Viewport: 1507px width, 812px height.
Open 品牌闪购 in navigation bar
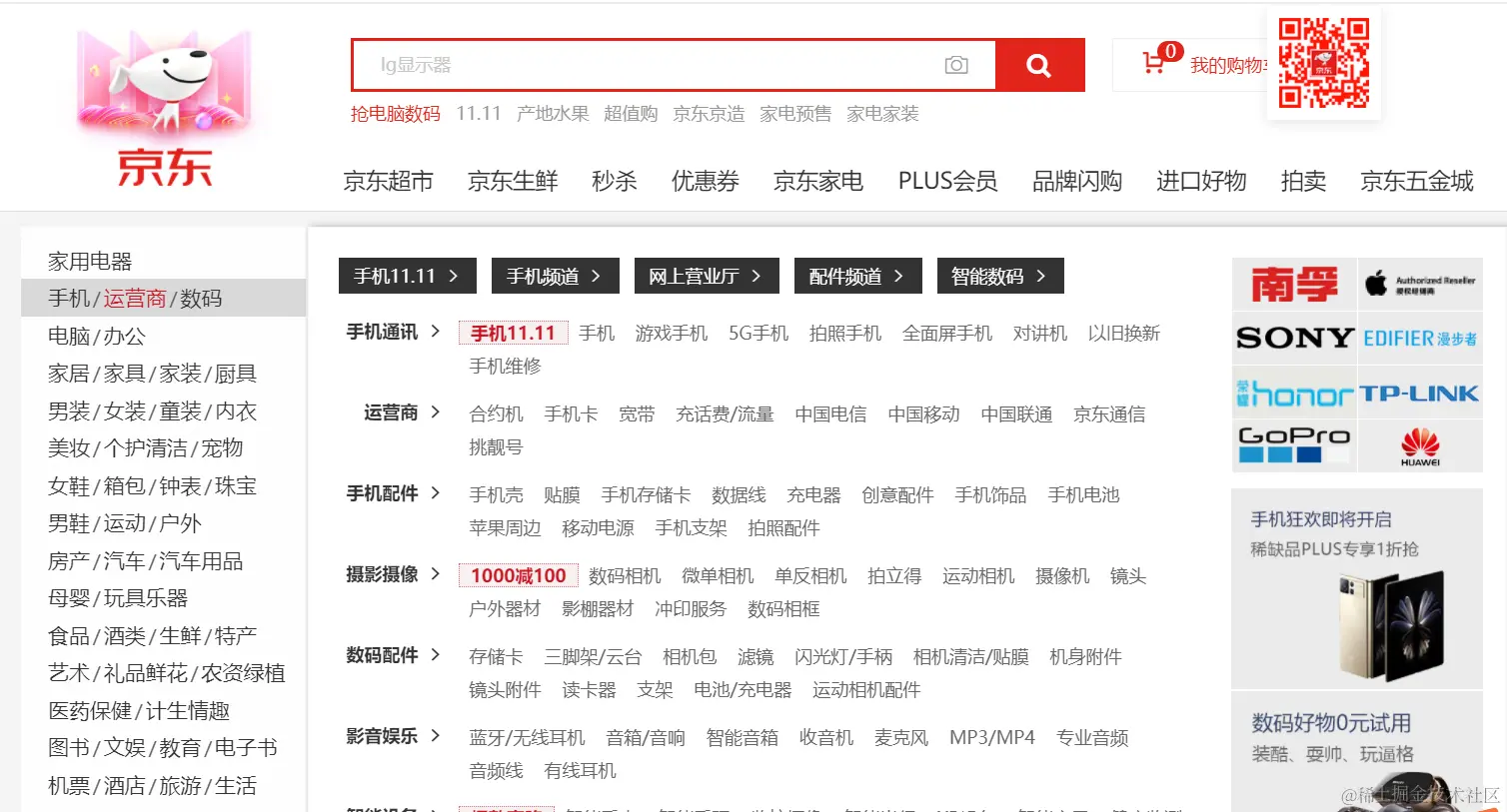click(1077, 181)
